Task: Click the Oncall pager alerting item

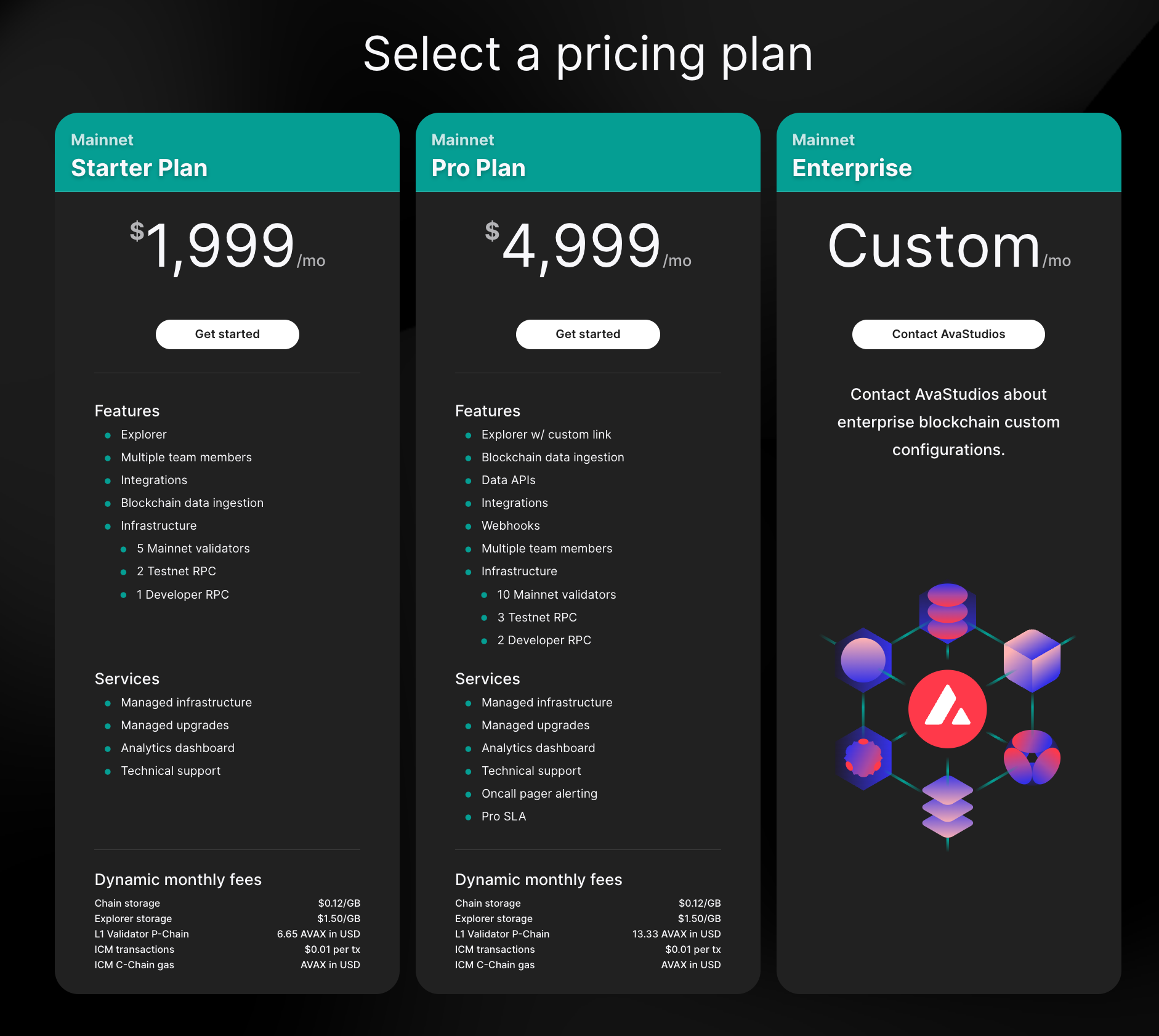Action: tap(539, 794)
